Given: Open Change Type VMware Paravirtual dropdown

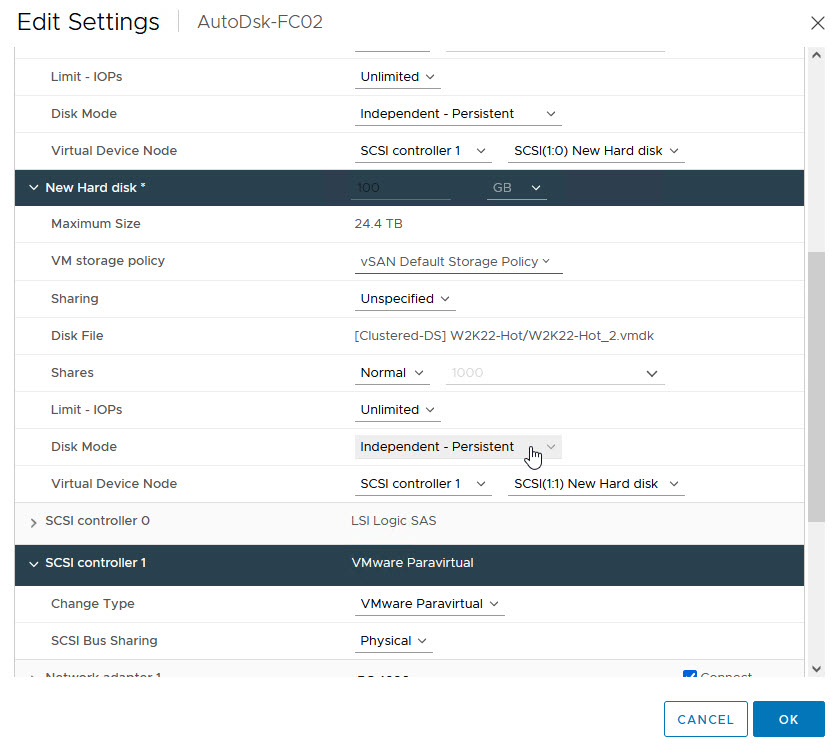Looking at the screenshot, I should coord(429,604).
